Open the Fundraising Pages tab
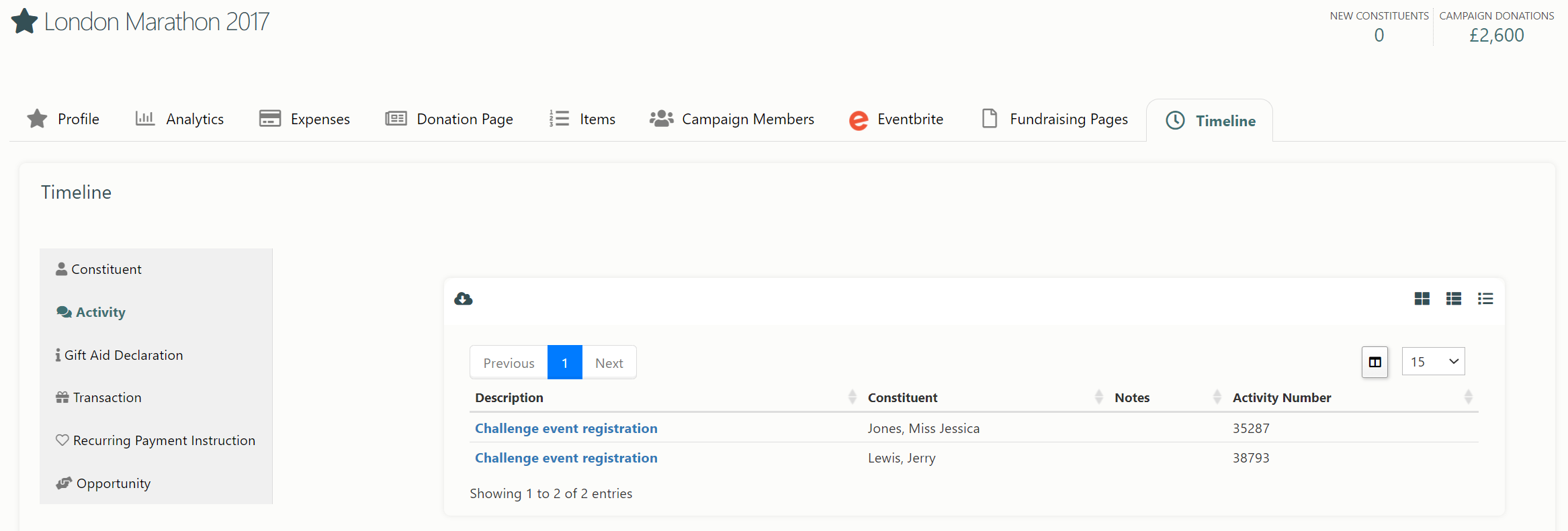 coord(1055,119)
